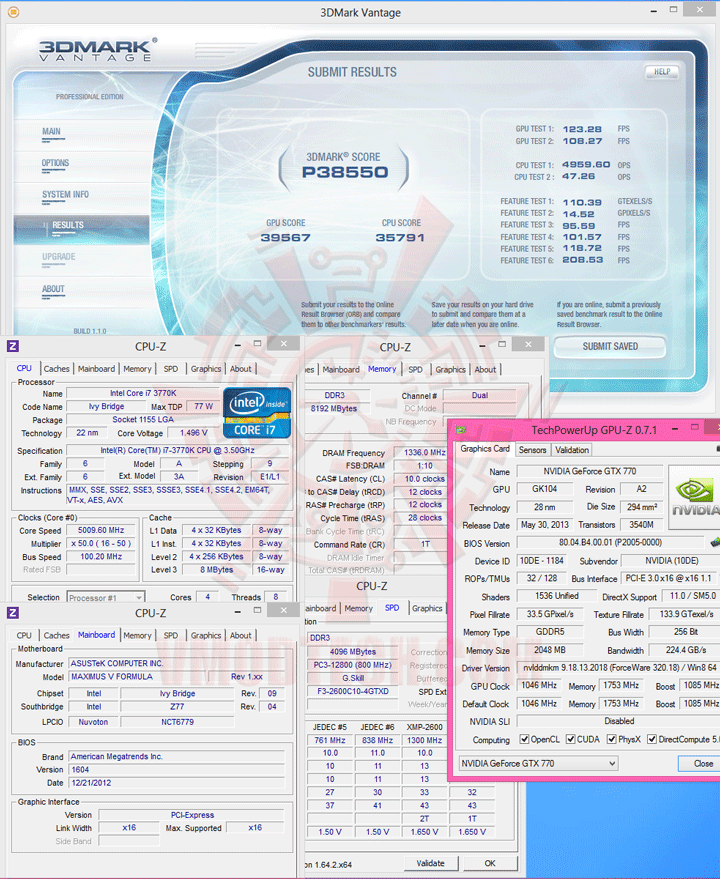Open UPGRADE in 3DMark Vantage sidebar
The height and width of the screenshot is (879, 720).
tap(58, 257)
